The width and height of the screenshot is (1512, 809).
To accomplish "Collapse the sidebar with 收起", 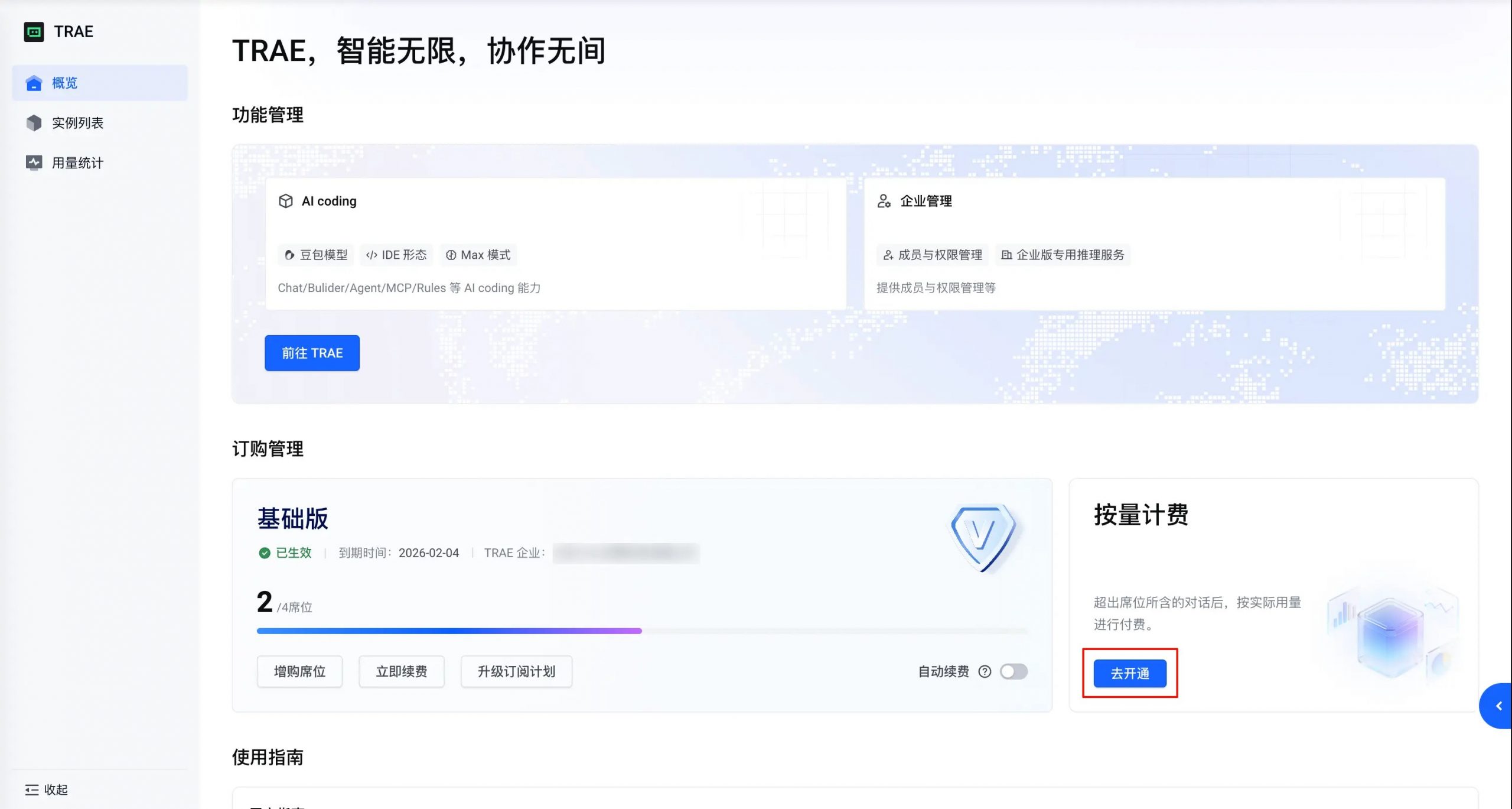I will coord(47,789).
